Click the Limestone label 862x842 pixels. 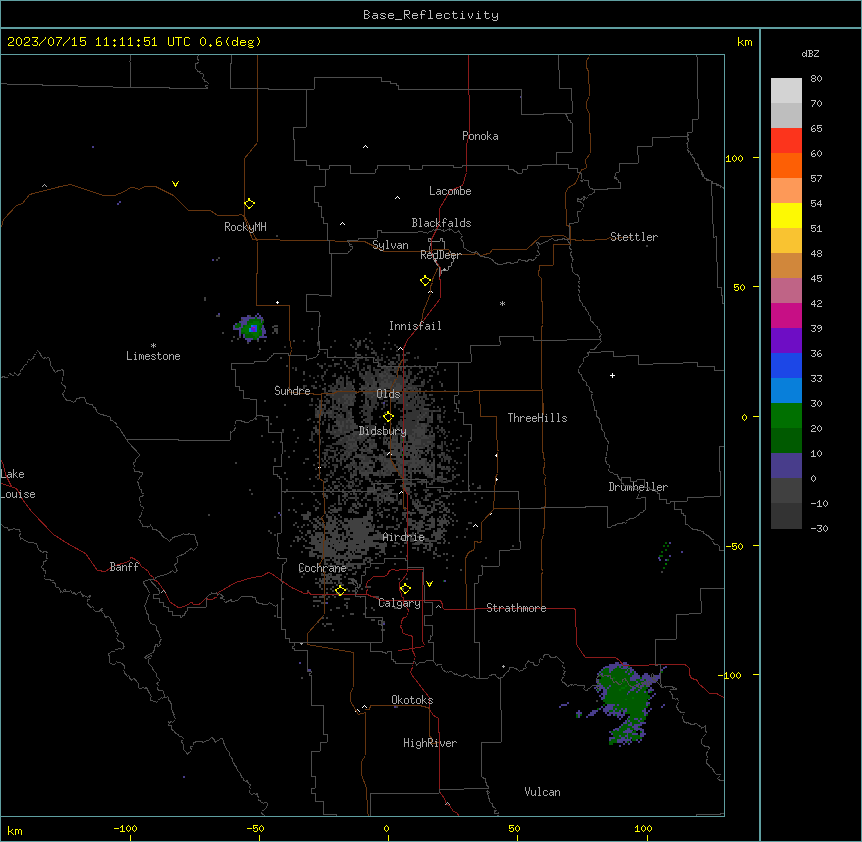[153, 356]
